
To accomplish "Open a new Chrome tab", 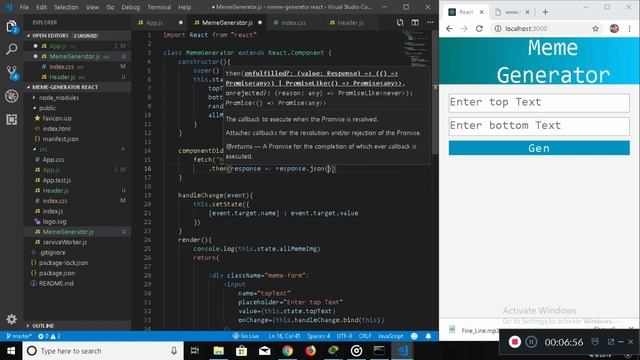I will (x=545, y=12).
